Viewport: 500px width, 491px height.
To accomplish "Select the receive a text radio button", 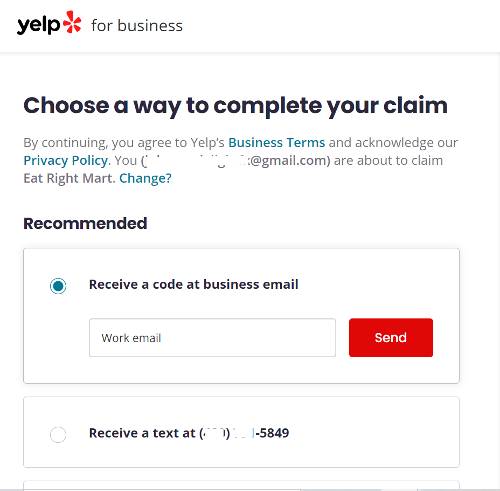I will [x=58, y=434].
